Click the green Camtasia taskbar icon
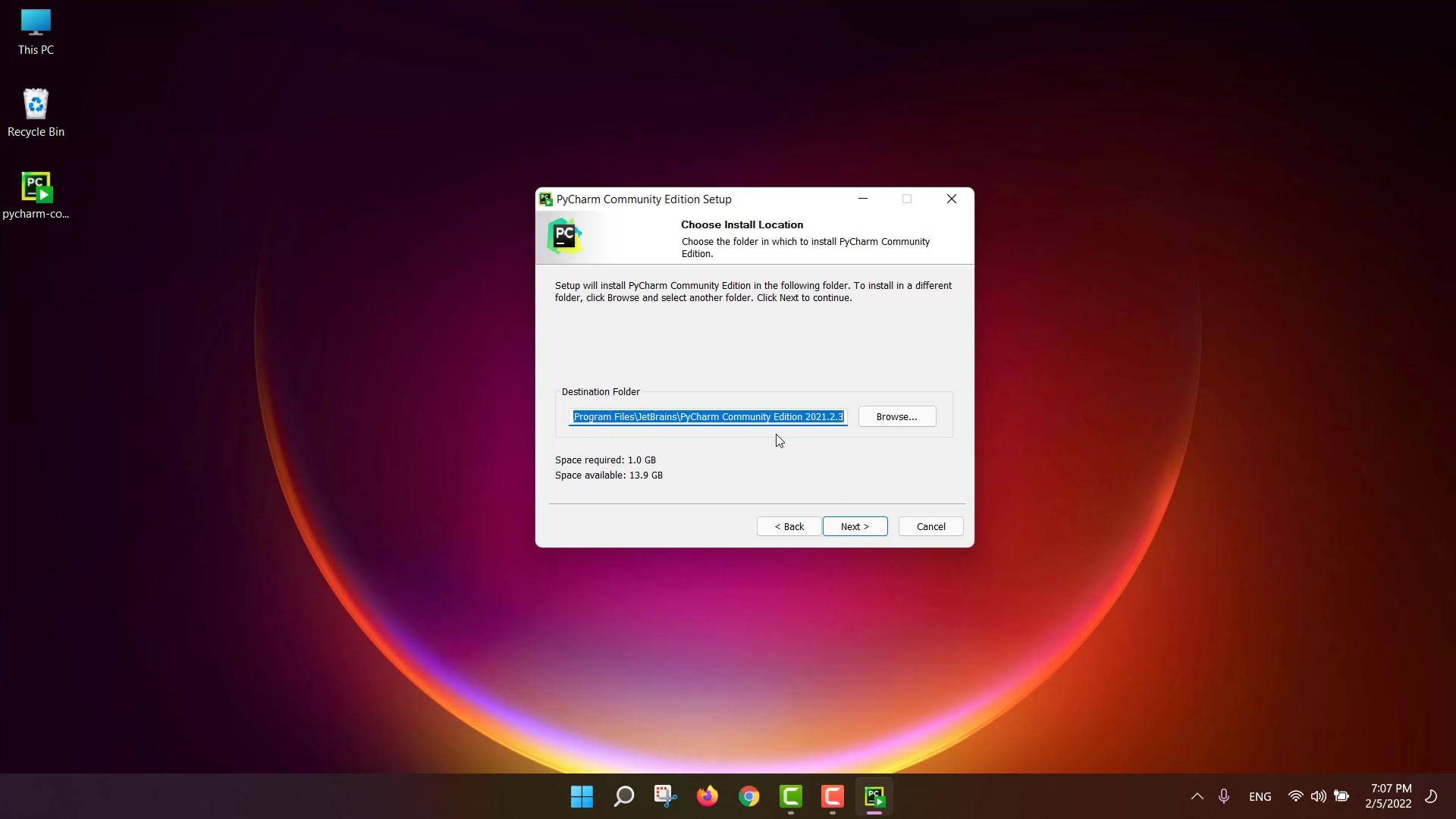 [x=790, y=796]
